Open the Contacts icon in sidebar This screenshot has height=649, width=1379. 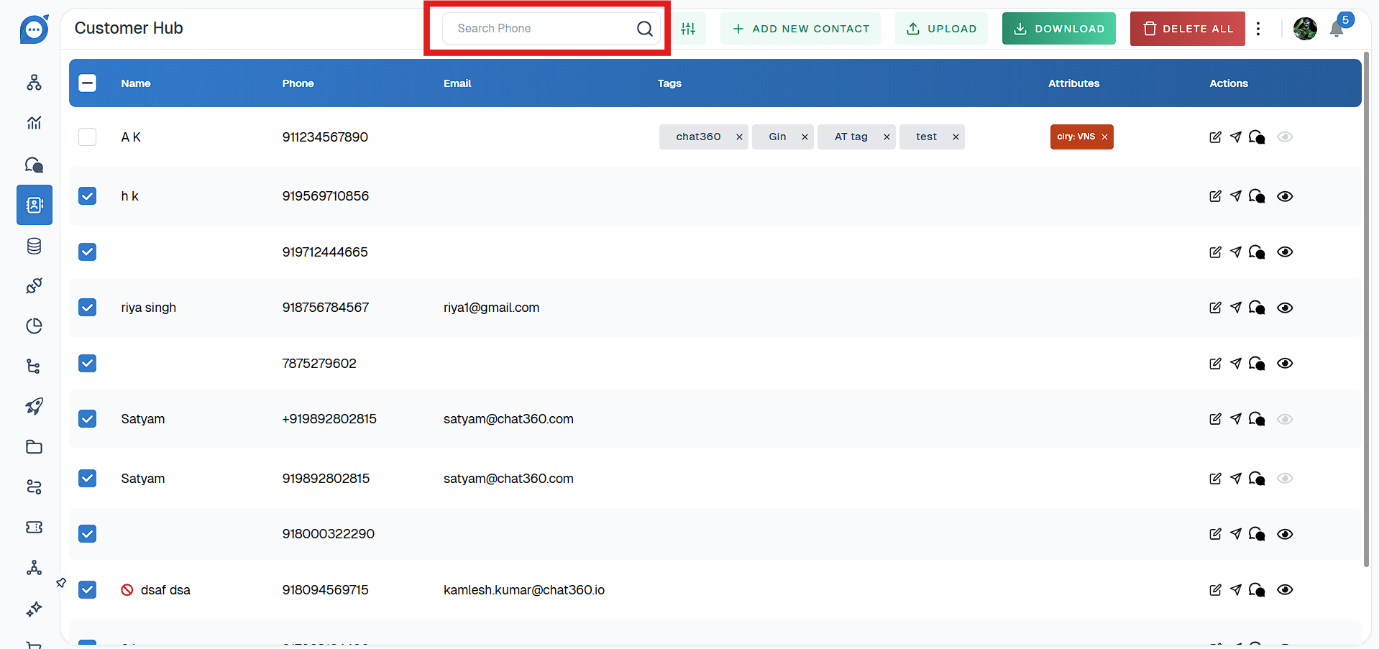(34, 205)
